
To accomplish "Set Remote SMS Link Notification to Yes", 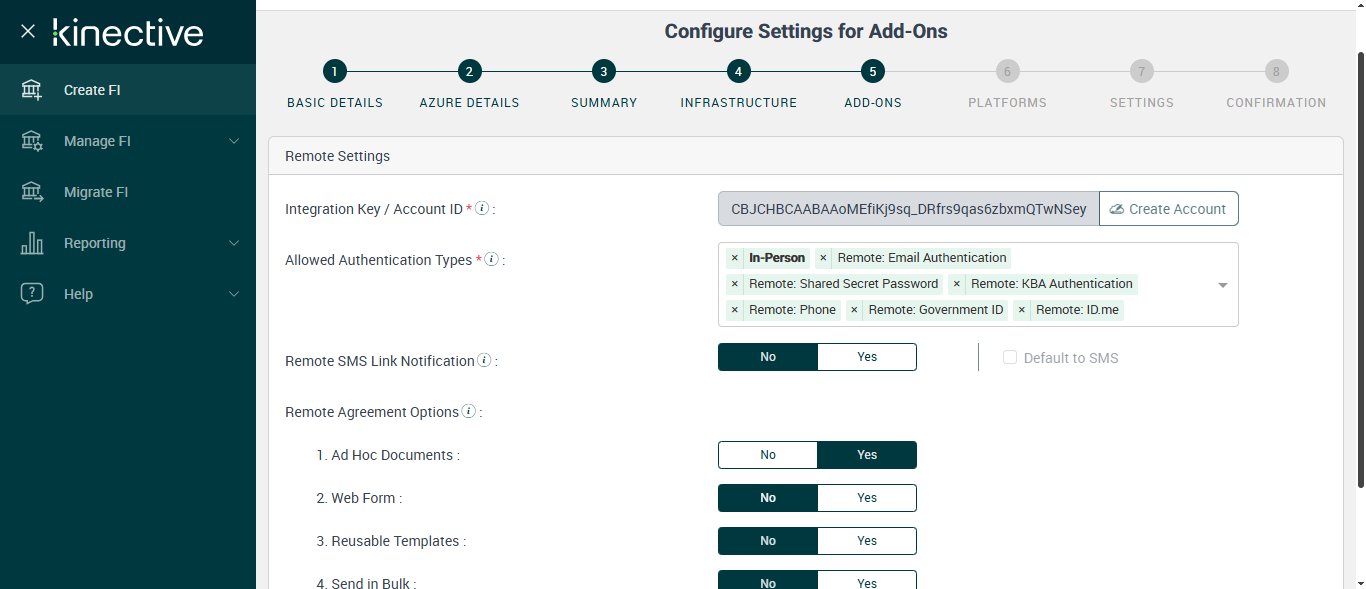I will [866, 357].
